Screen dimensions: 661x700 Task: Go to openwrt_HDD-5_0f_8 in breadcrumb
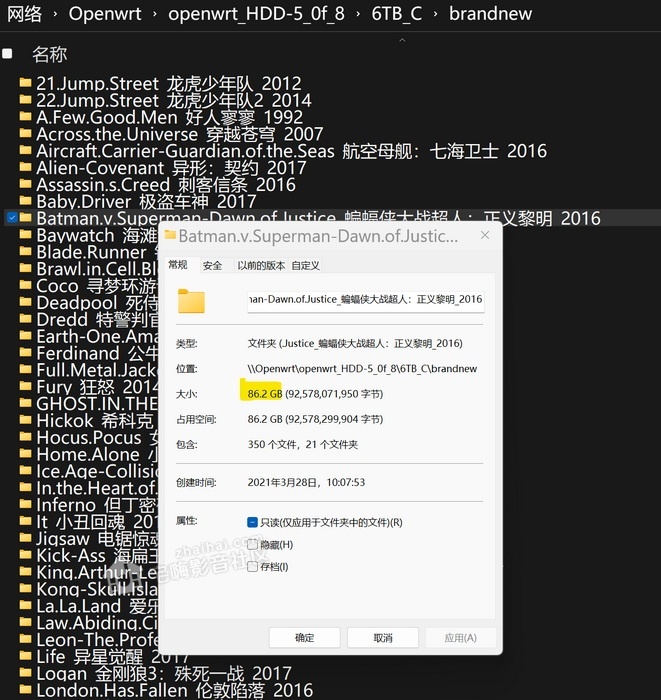click(256, 14)
